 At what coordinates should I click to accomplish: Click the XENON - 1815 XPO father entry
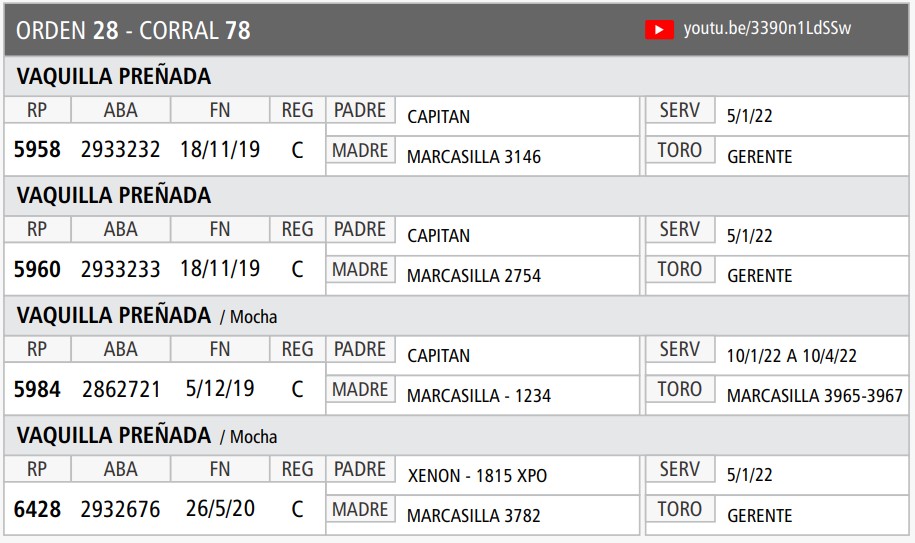tap(477, 476)
